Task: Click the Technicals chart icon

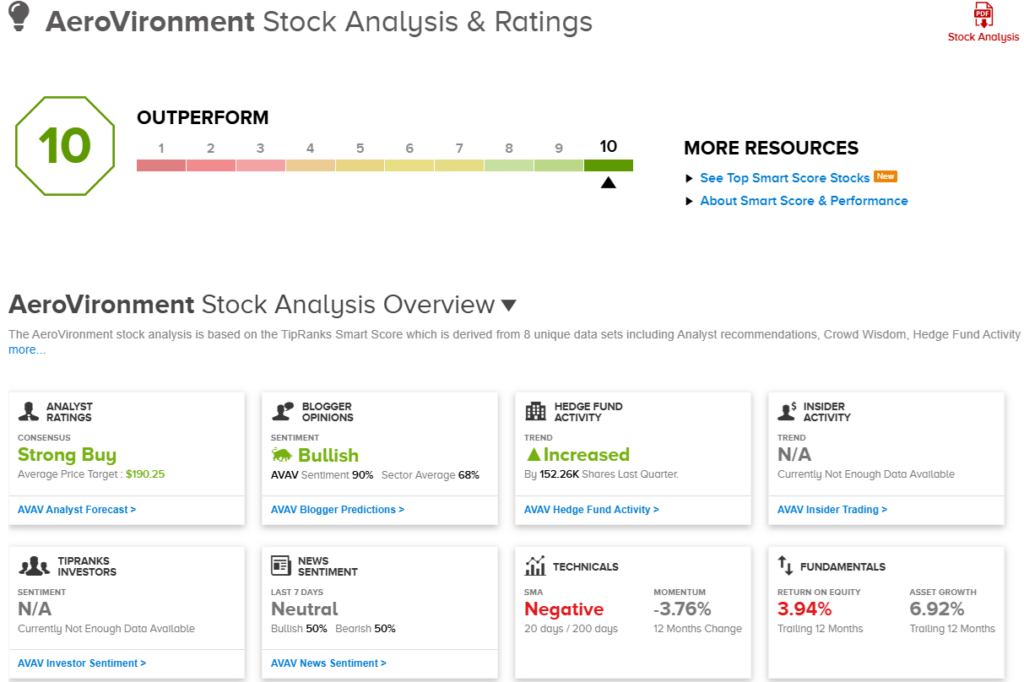Action: click(x=535, y=566)
